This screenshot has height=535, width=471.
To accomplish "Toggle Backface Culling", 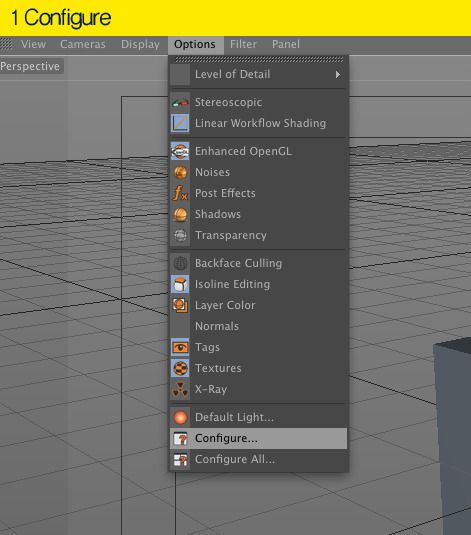I will [x=258, y=263].
